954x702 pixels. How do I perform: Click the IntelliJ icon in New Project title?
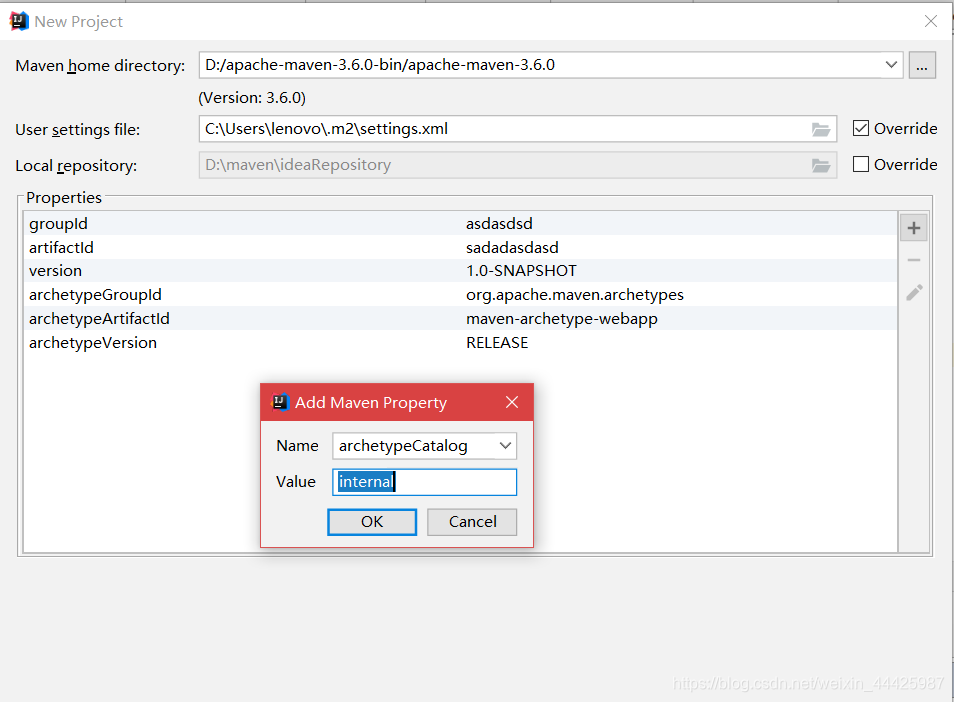(19, 21)
